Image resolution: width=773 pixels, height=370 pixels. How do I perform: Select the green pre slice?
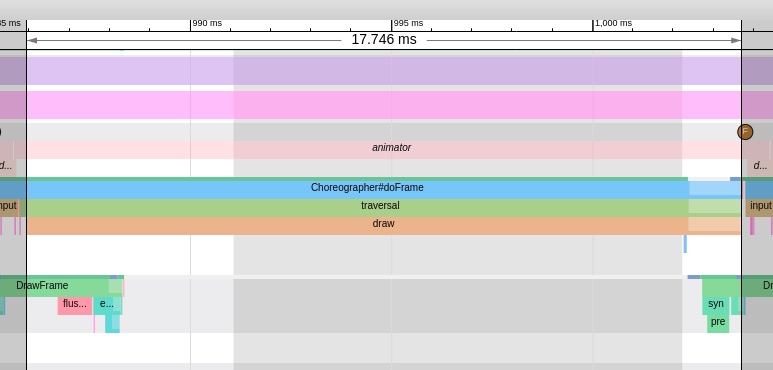tap(718, 324)
